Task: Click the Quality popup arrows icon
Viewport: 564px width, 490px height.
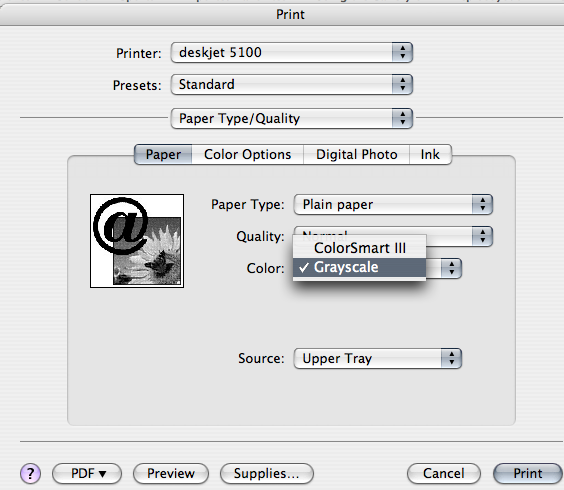Action: (x=482, y=236)
